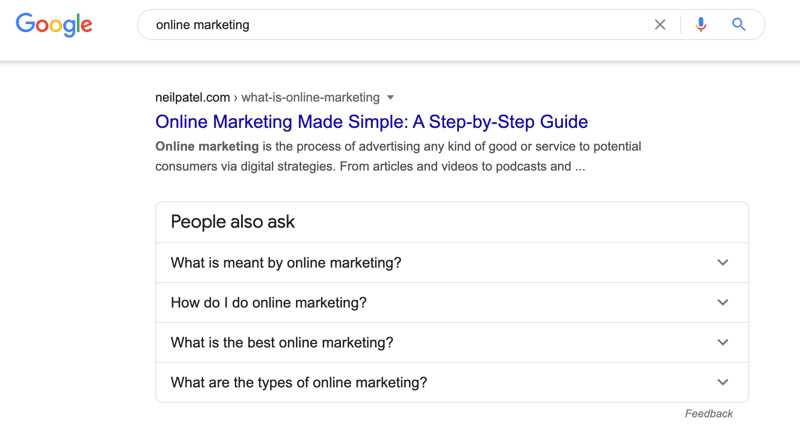
Task: Select the question 'What is meant by online marketing?'
Action: 286,263
